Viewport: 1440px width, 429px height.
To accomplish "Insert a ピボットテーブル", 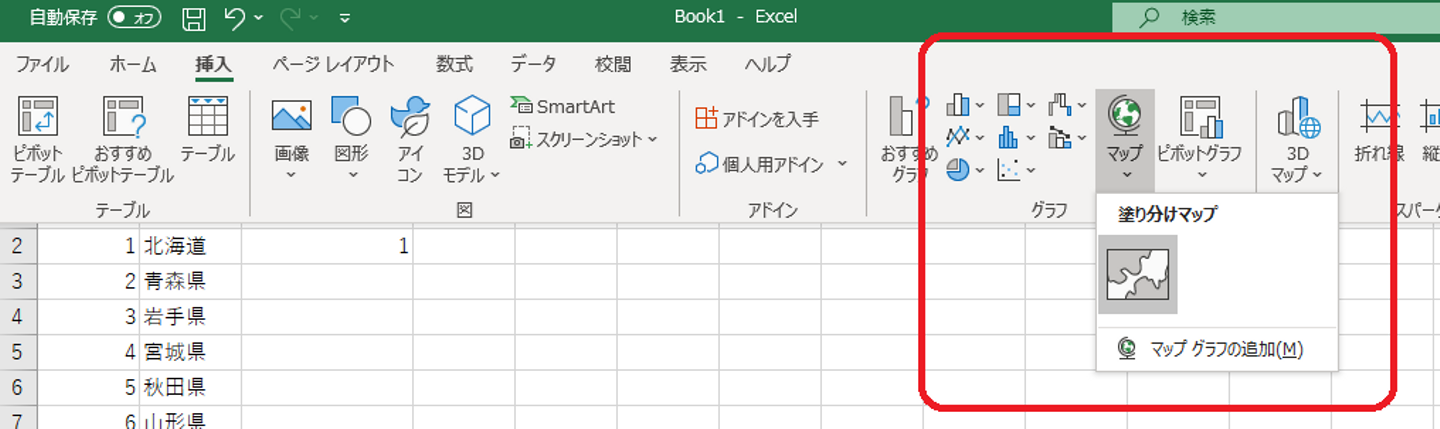I will 38,139.
